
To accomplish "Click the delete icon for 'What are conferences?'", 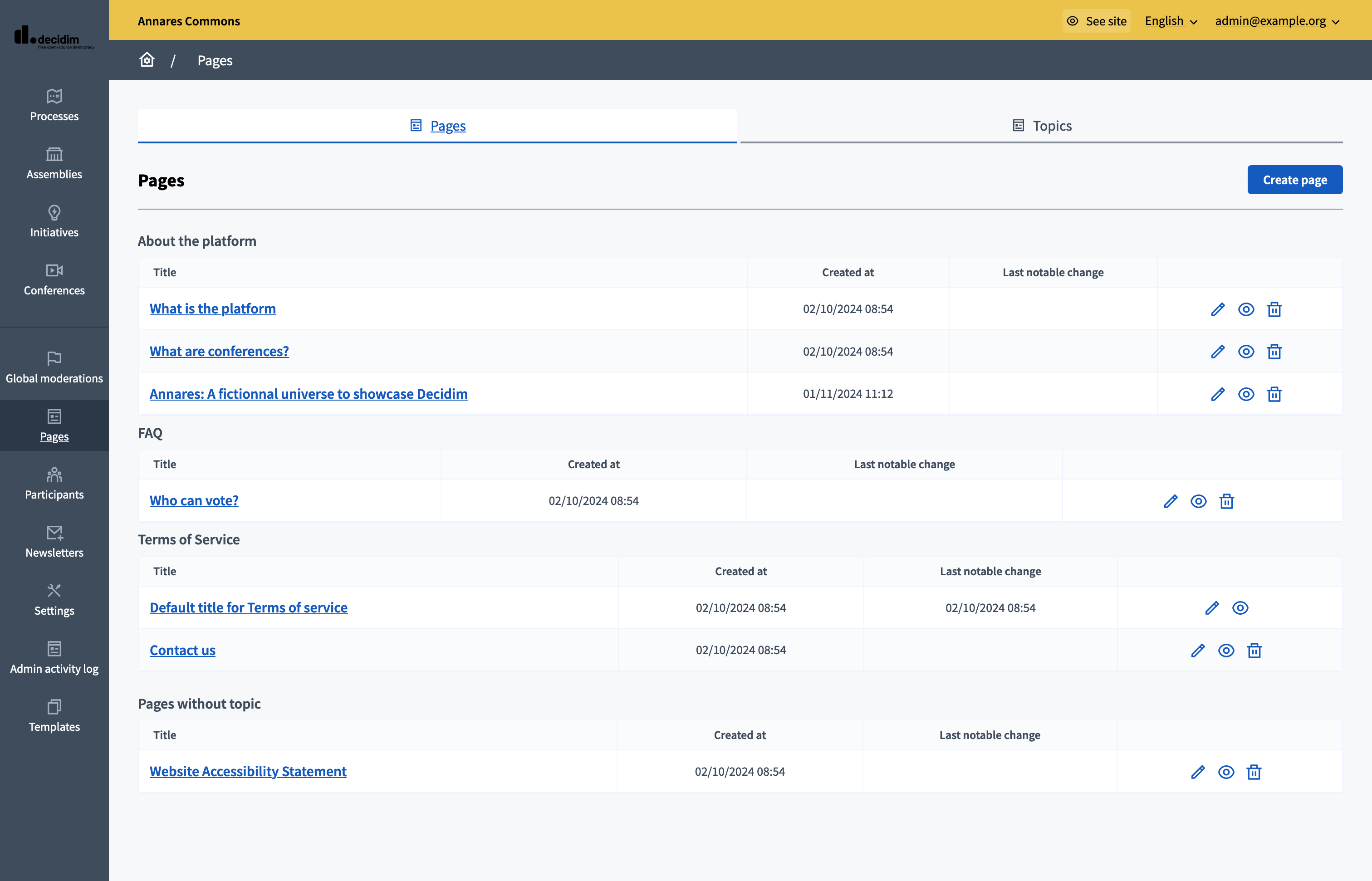I will click(x=1275, y=351).
